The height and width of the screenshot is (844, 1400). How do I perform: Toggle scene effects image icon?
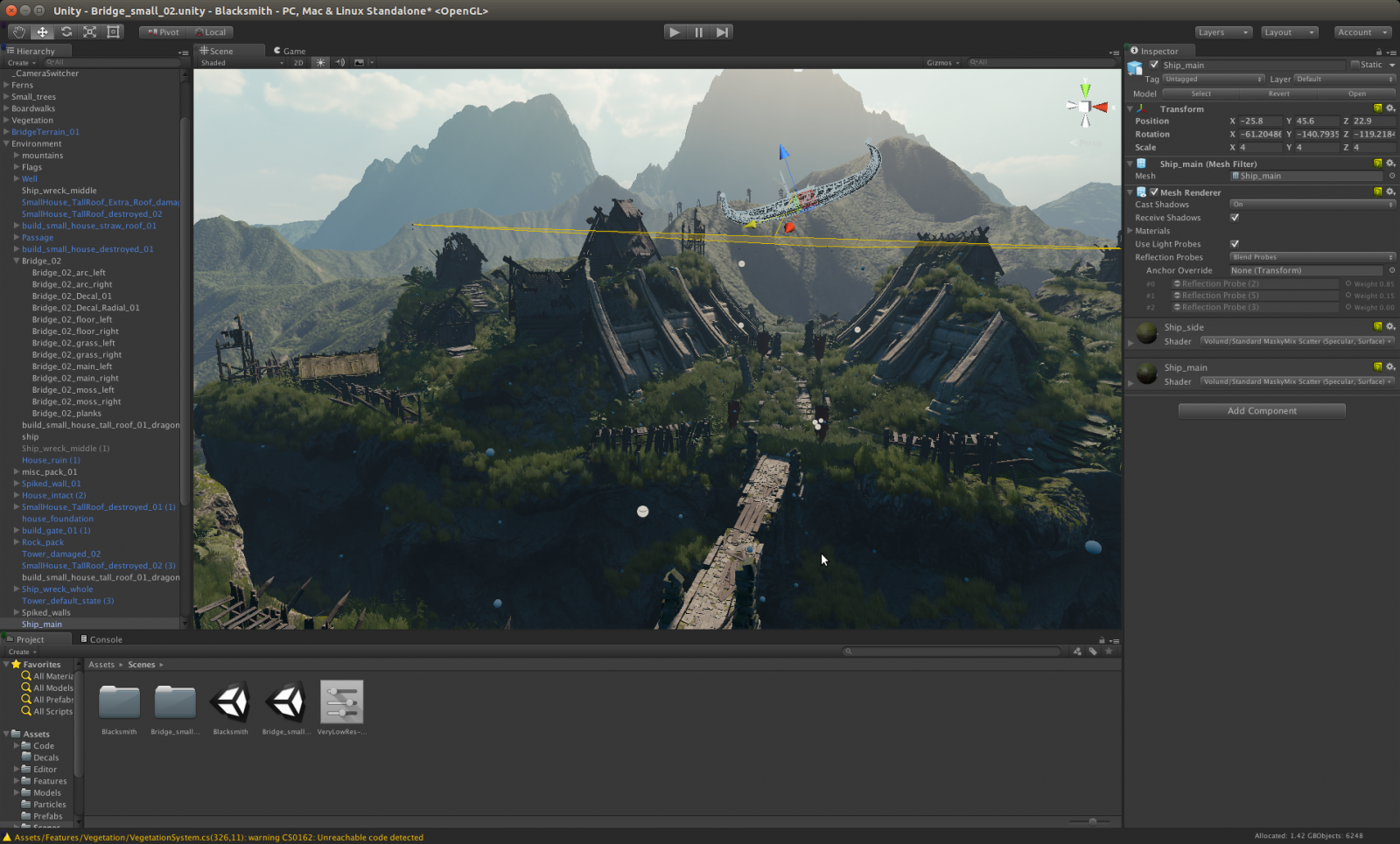[x=359, y=63]
